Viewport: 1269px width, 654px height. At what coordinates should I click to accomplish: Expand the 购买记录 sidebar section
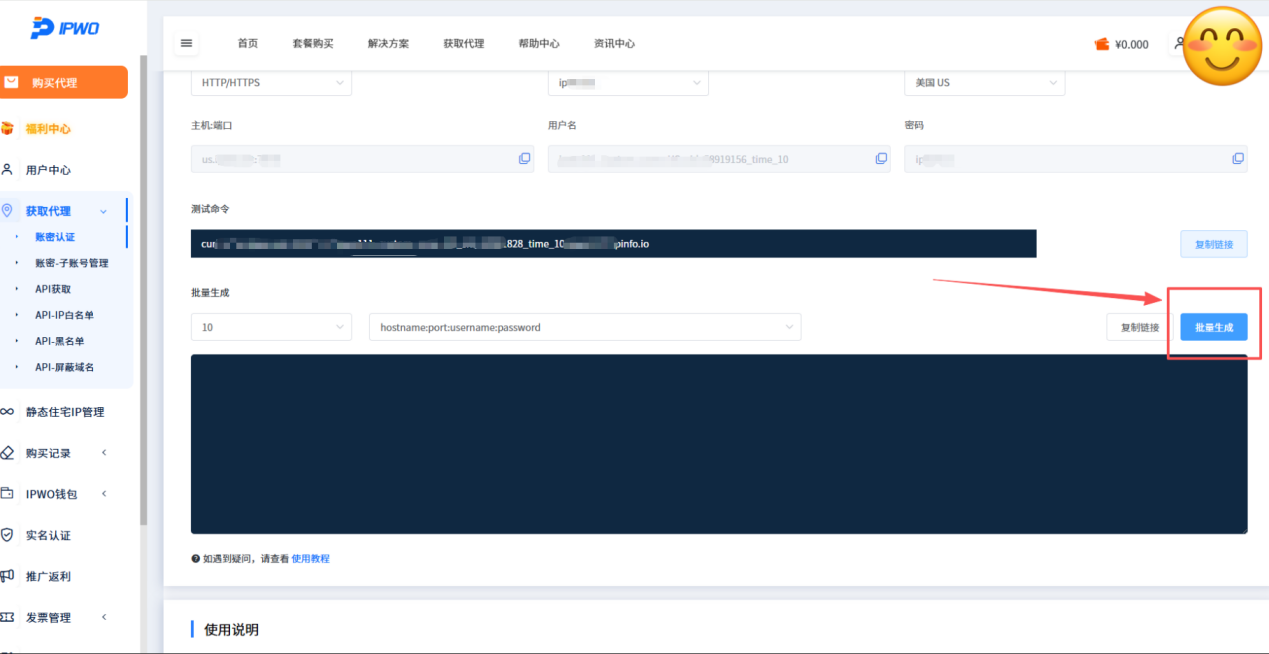pyautogui.click(x=104, y=453)
